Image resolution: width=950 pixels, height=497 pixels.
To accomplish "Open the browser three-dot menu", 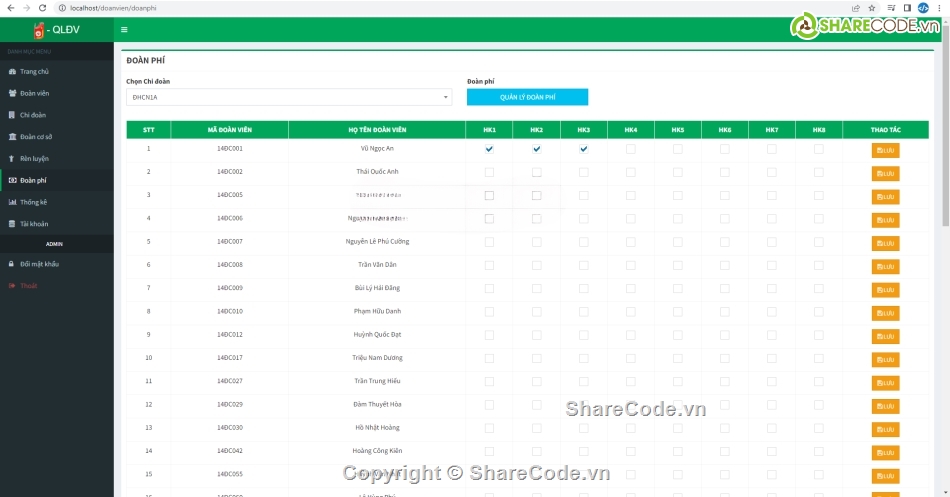I will tap(940, 8).
